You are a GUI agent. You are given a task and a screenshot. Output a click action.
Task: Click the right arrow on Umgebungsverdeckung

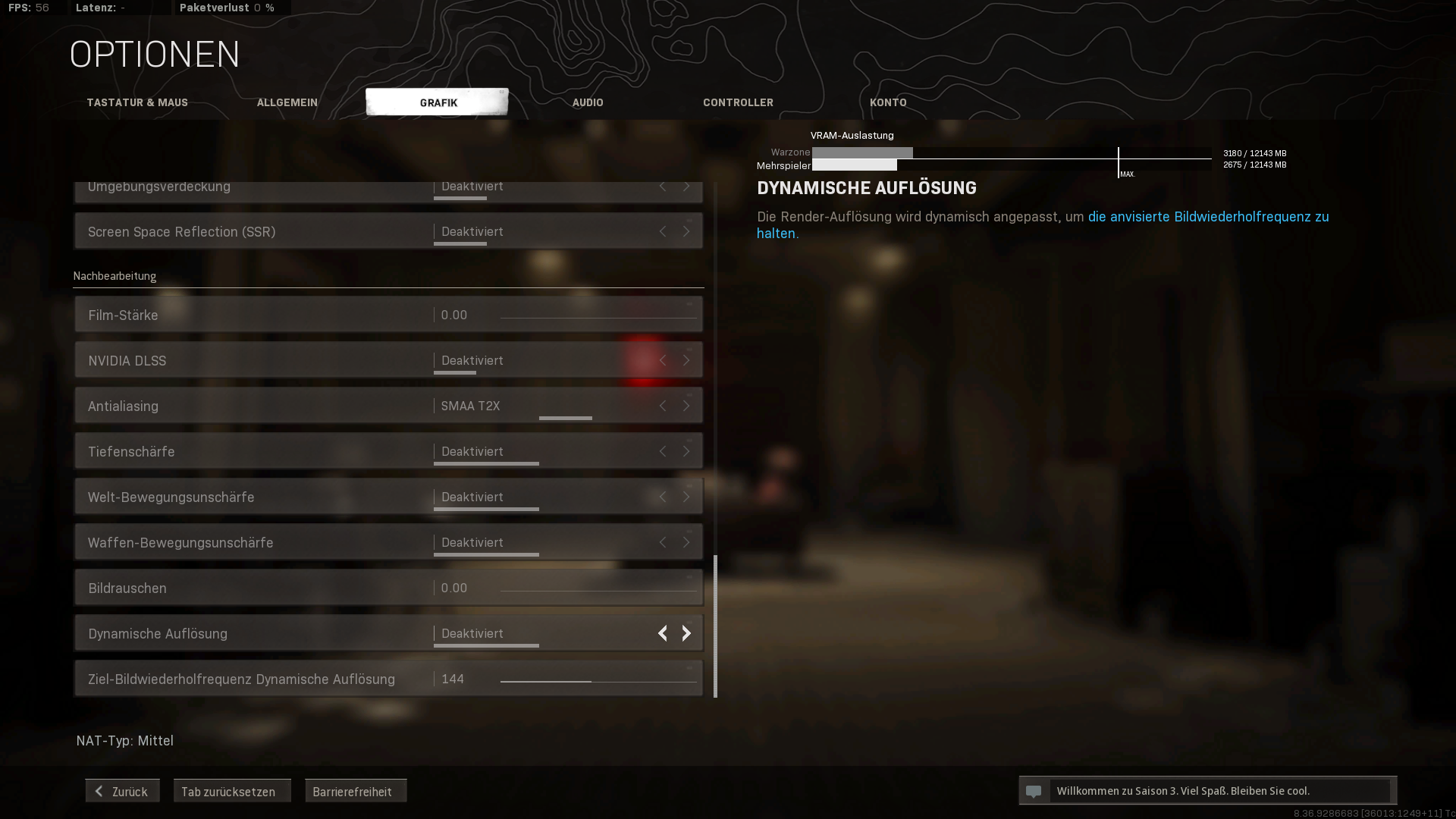click(686, 187)
